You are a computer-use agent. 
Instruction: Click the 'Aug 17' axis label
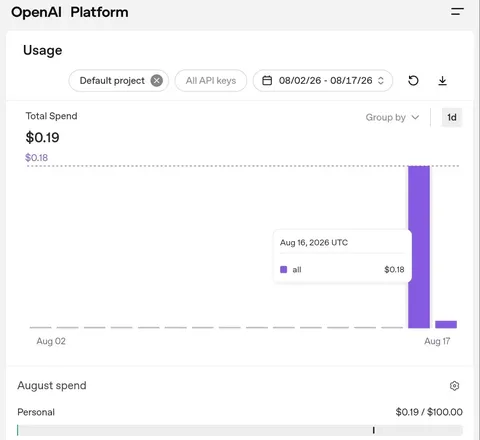tap(437, 341)
